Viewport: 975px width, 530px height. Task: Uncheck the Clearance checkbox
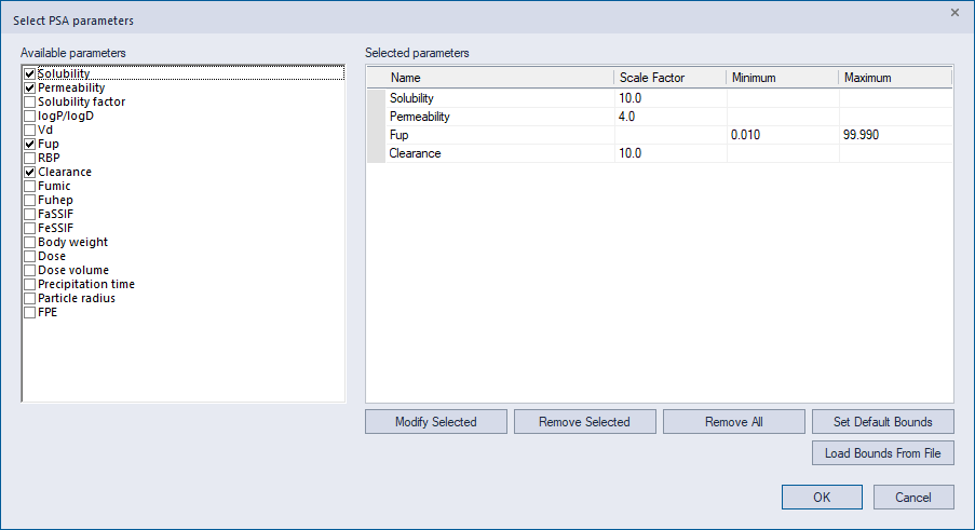tap(29, 172)
